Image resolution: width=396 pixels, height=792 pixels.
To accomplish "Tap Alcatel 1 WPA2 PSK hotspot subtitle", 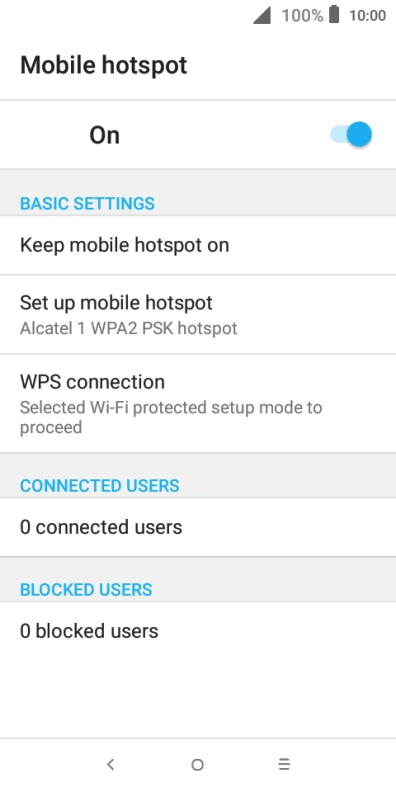I will (128, 328).
